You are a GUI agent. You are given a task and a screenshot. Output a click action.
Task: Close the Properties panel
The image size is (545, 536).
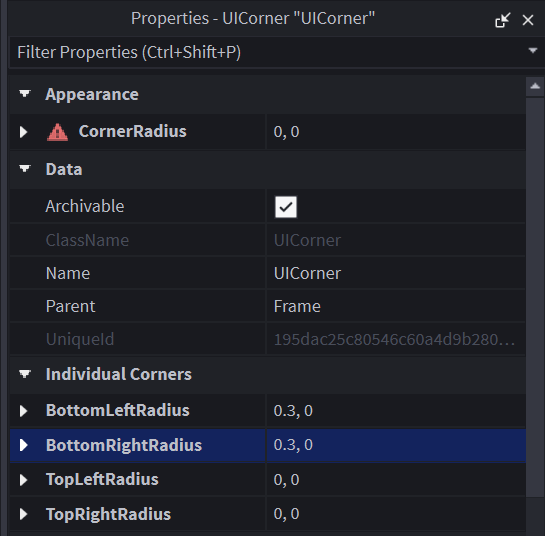point(528,20)
